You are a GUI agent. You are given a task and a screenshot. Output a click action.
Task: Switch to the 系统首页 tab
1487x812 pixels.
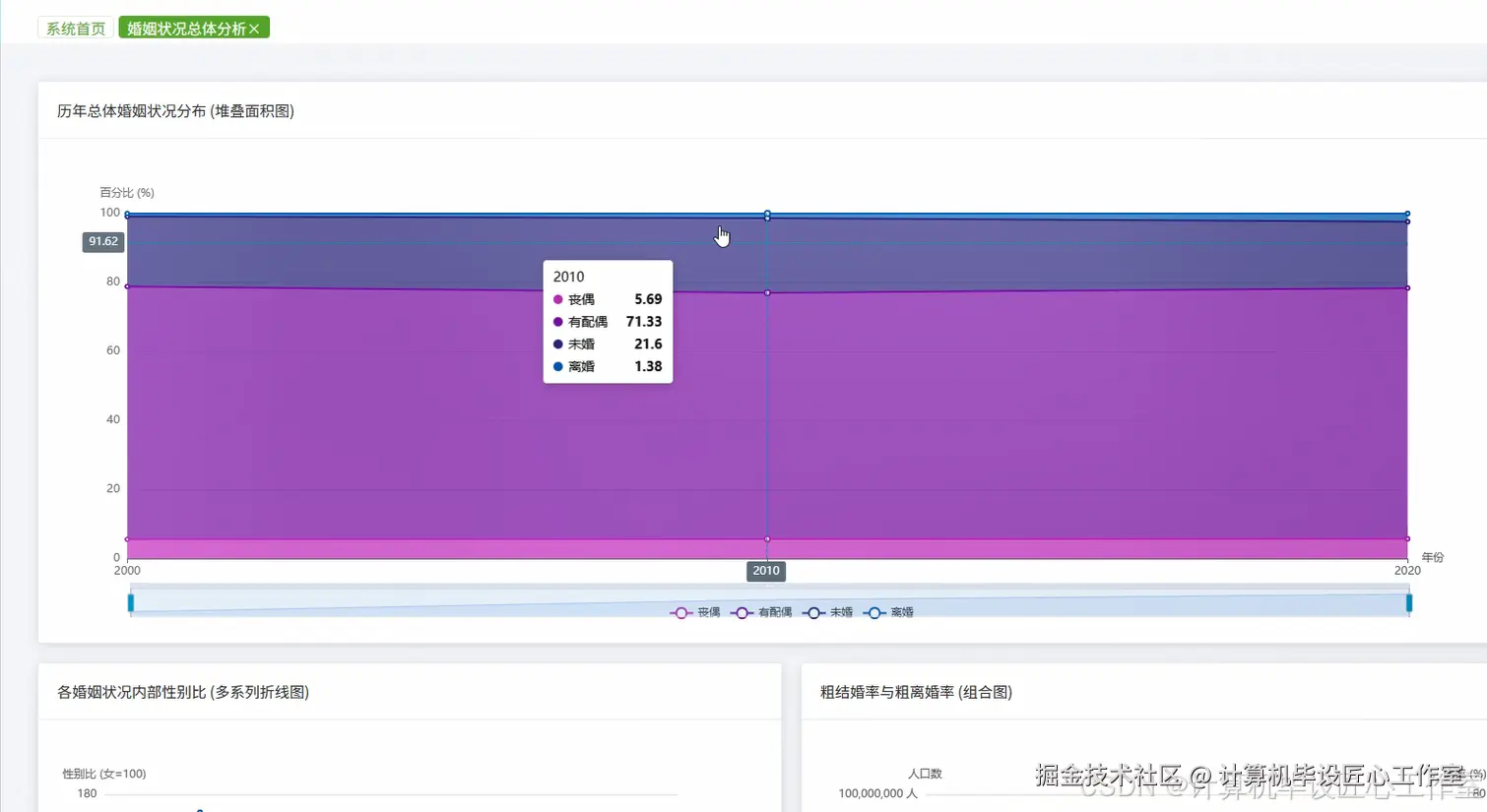pos(76,29)
